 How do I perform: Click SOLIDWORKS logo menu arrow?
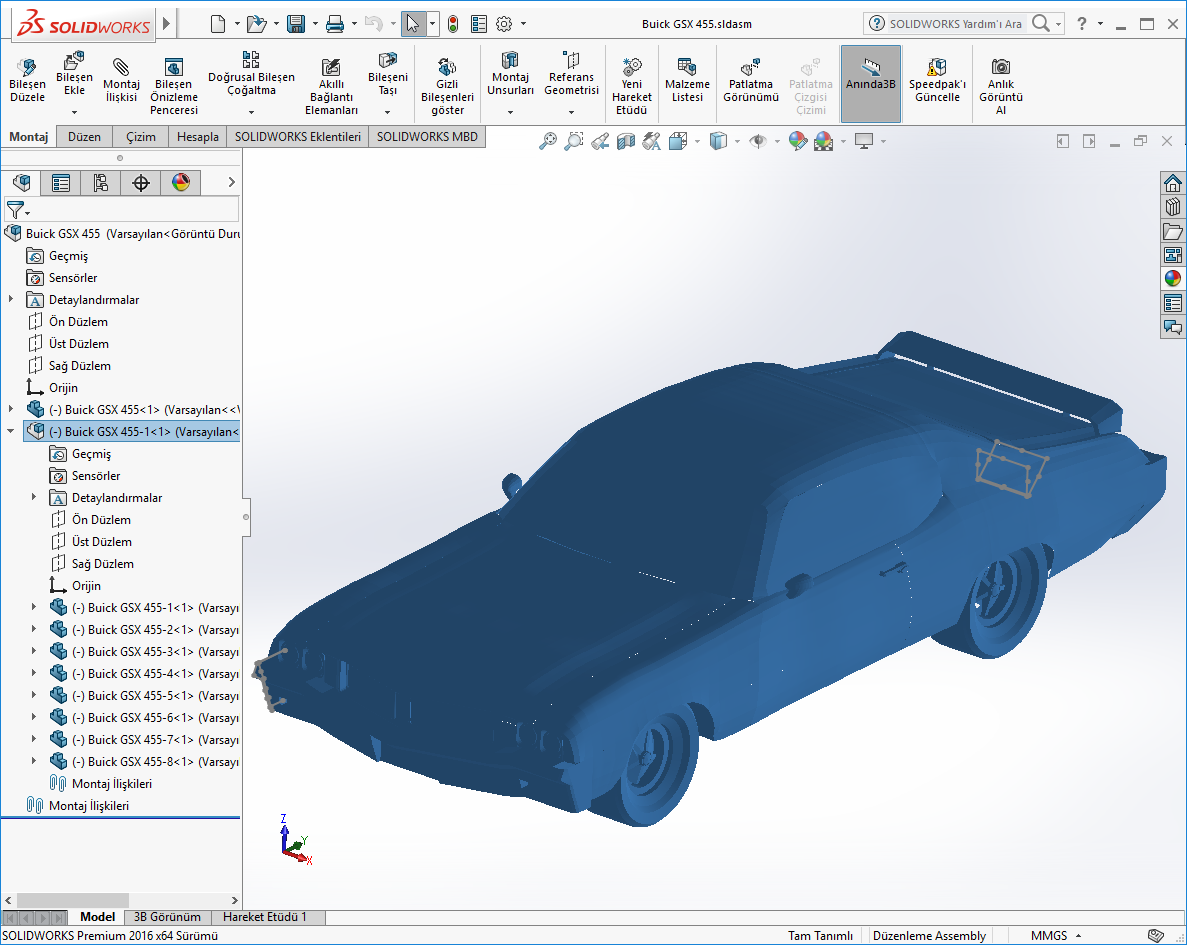point(167,24)
